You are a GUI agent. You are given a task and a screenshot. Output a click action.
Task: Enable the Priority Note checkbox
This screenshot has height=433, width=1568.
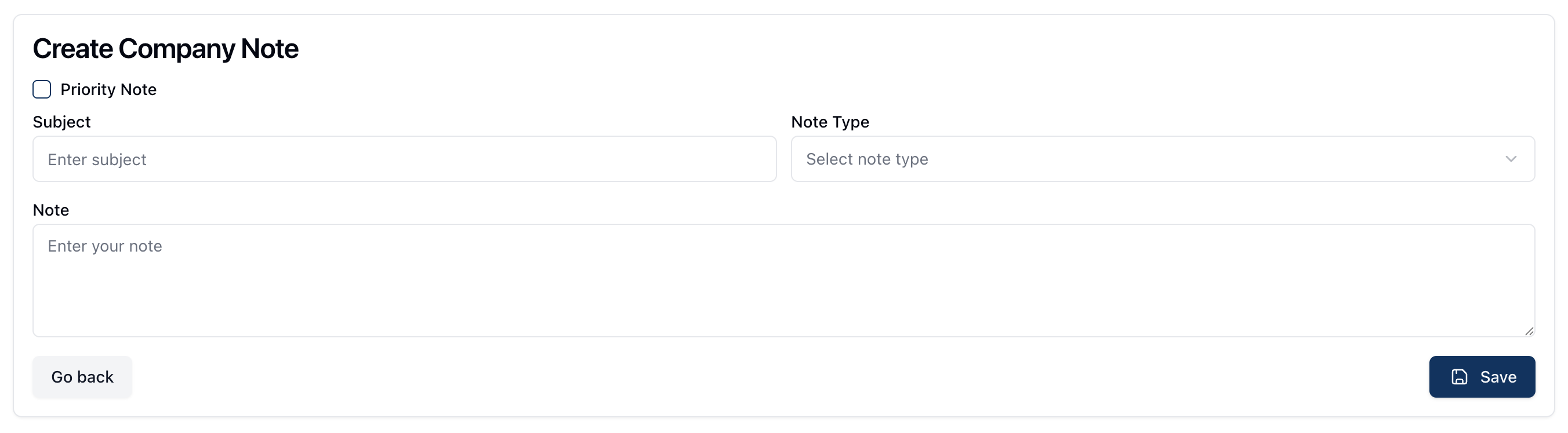[x=42, y=89]
